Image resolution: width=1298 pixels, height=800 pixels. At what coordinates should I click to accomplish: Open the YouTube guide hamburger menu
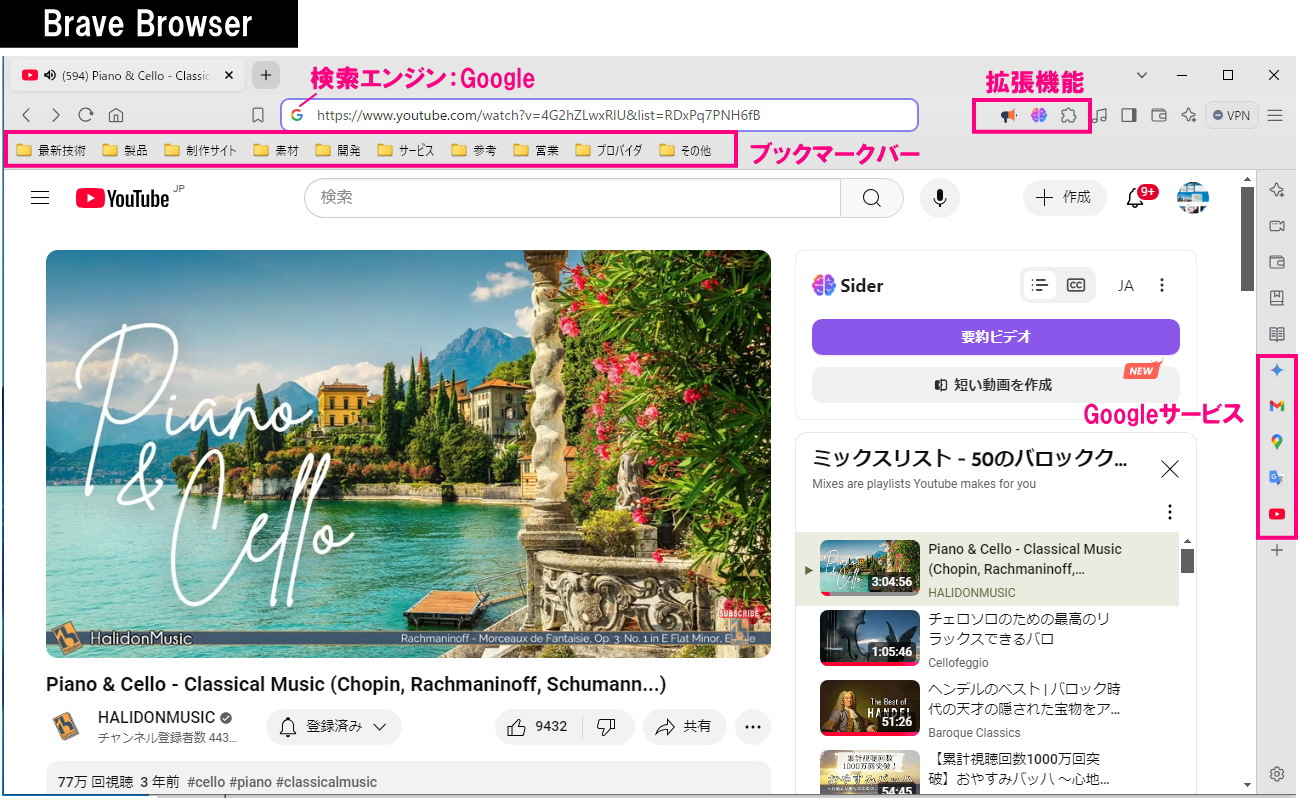(x=40, y=198)
